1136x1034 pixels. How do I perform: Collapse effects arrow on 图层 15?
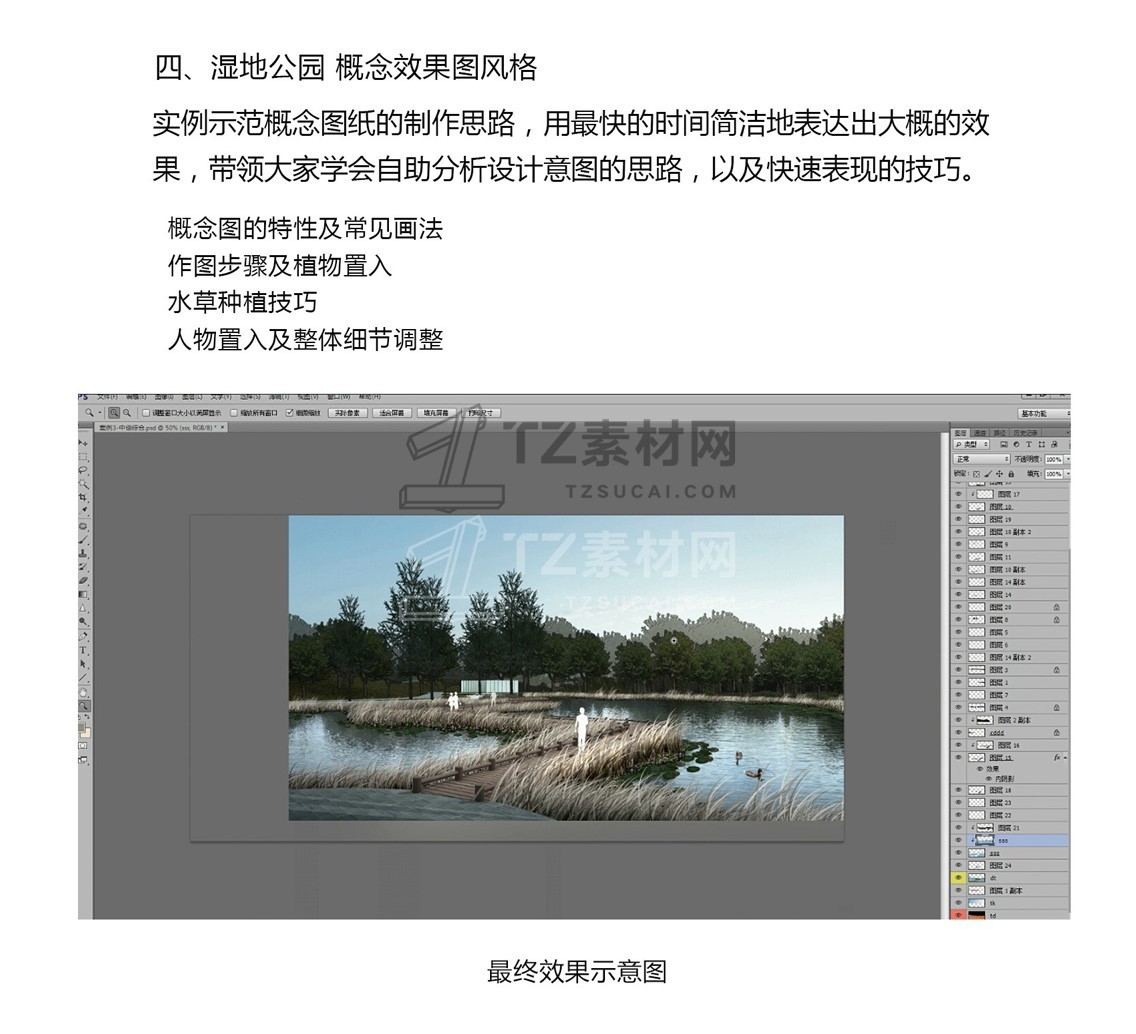click(1065, 757)
